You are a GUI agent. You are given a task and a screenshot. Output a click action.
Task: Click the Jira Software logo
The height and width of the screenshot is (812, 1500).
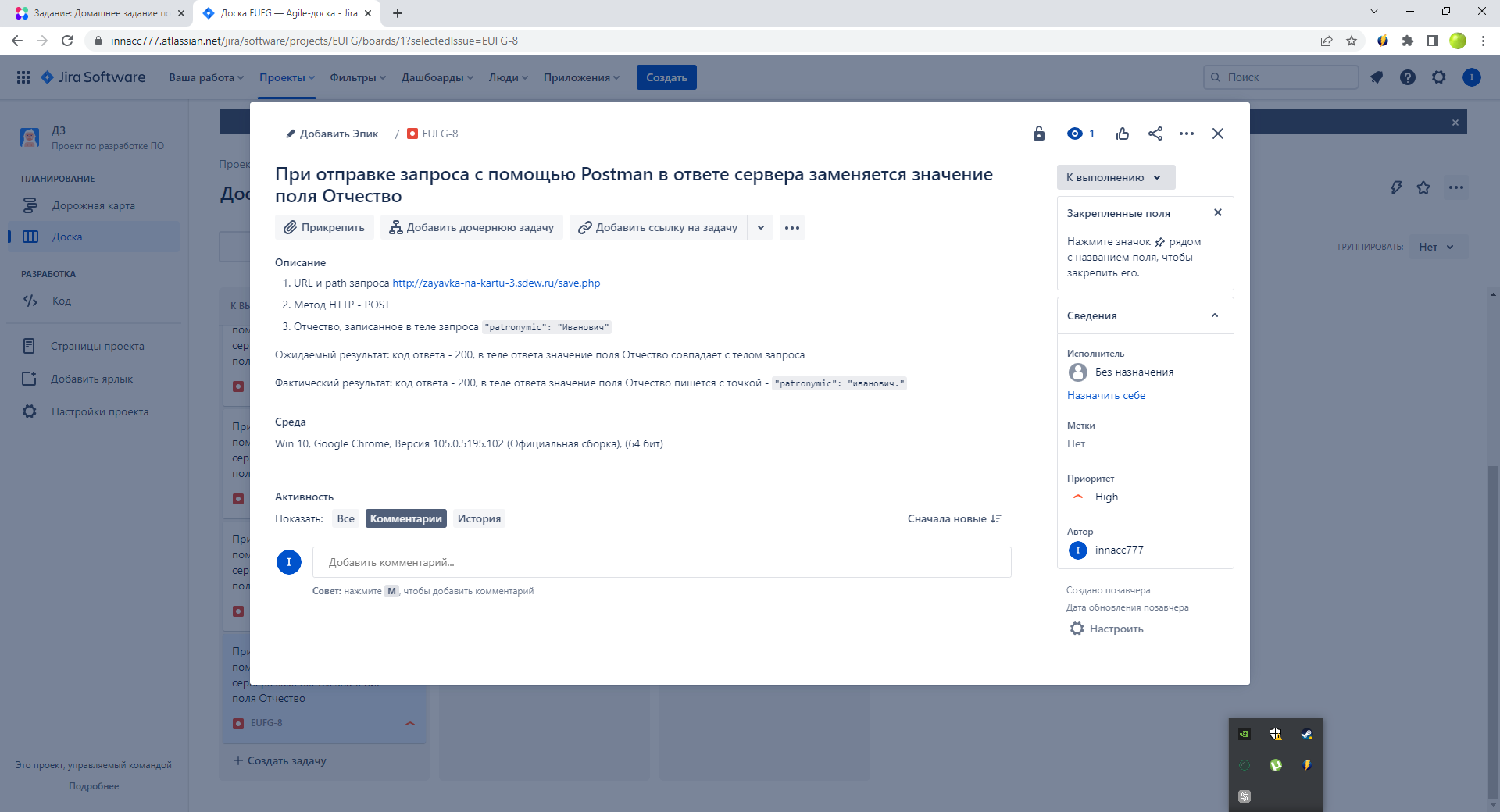[x=93, y=77]
